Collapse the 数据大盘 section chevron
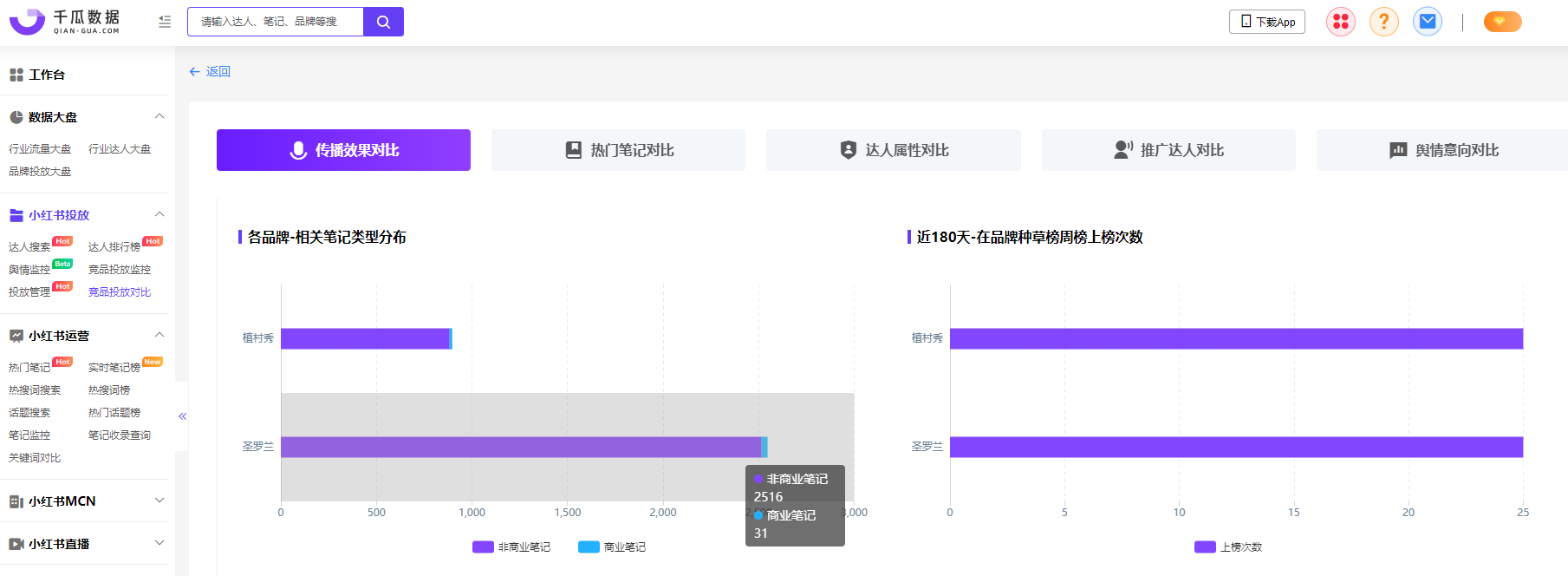The height and width of the screenshot is (576, 1568). click(159, 116)
